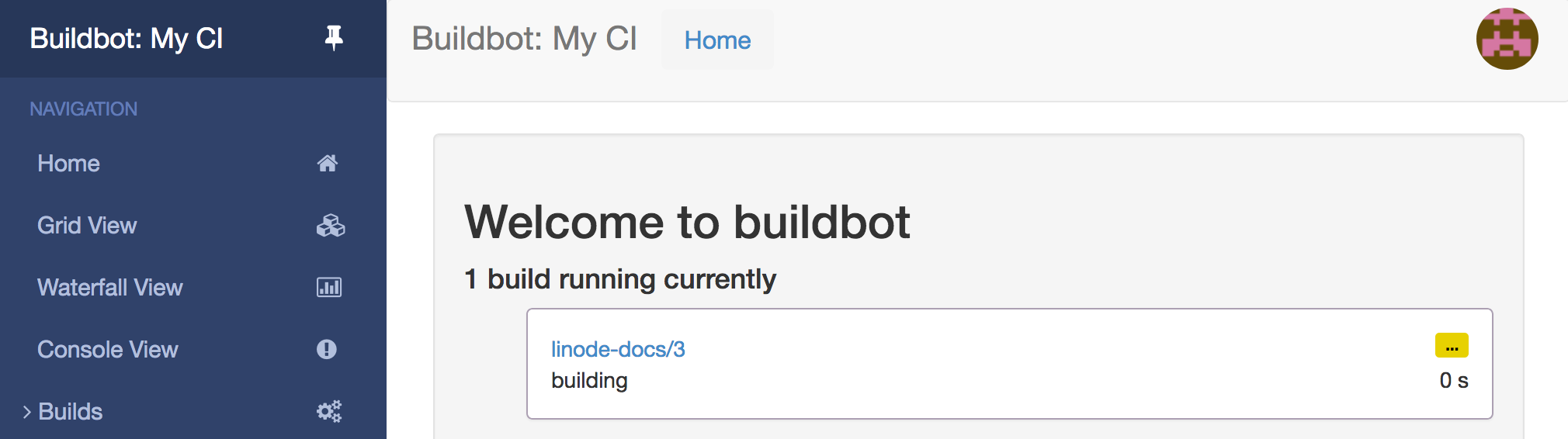Open the Home sidebar menu item
Screen dimensions: 1568x439
click(68, 164)
